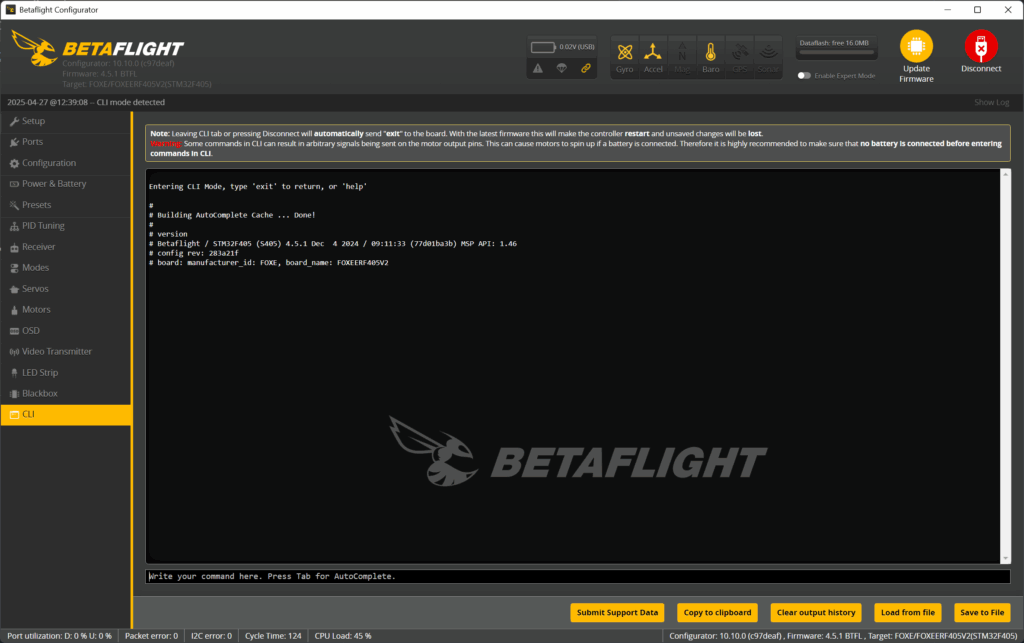Click 'Cycle Time: 124' status entry
Screen dimensions: 1024x643
[x=273, y=636]
